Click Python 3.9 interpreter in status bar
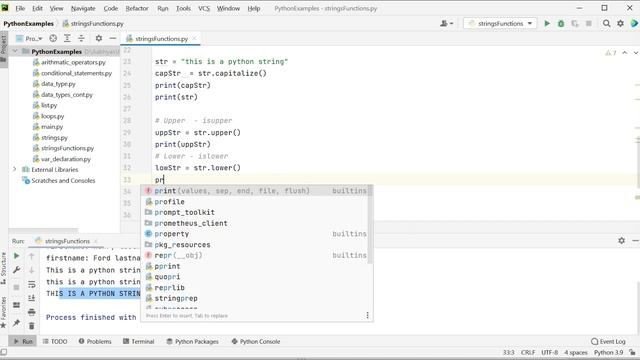This screenshot has width=640, height=360. pos(608,352)
